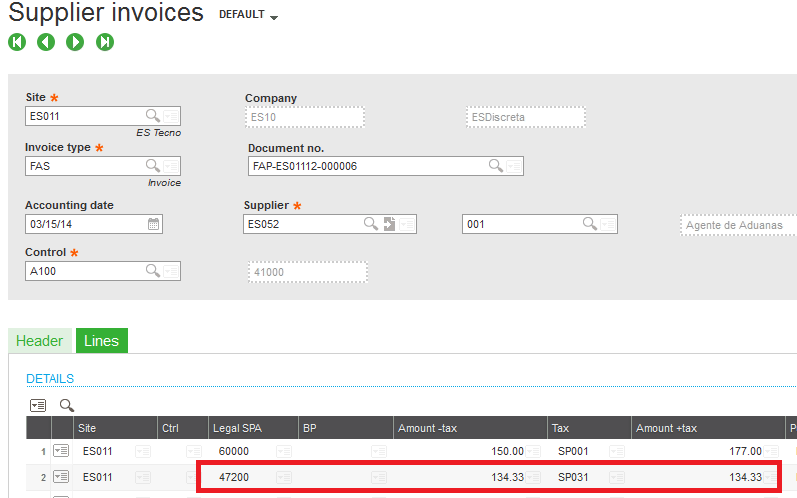
Task: Go to next record navigation icon
Action: 75,42
